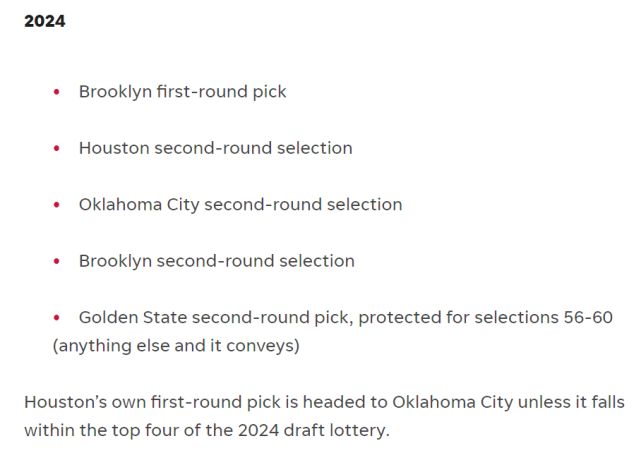The height and width of the screenshot is (453, 641).
Task: Click the bold 2024 heading
Action: tap(45, 21)
